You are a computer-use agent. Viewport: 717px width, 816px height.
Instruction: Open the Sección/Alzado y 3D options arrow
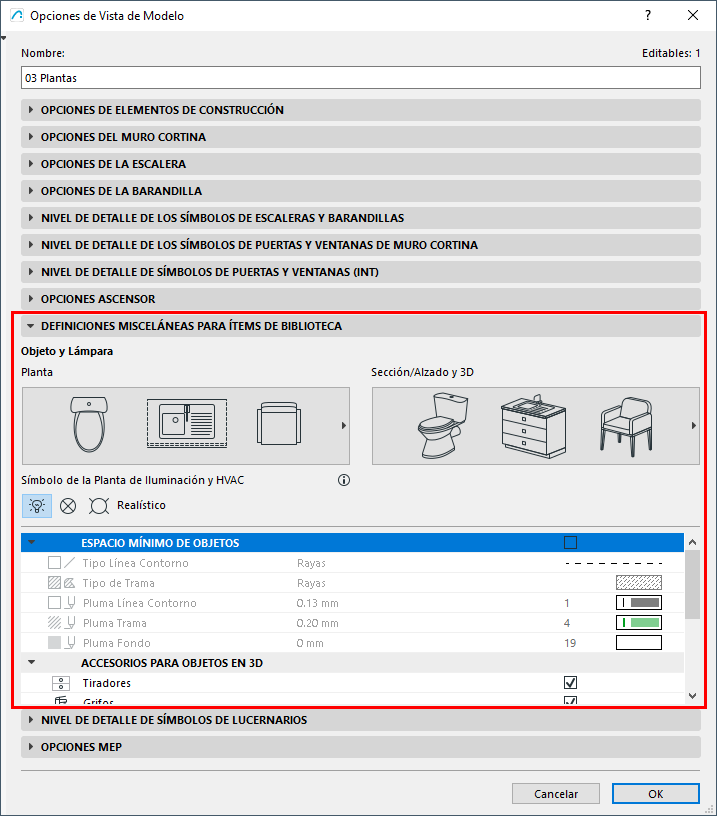[693, 426]
